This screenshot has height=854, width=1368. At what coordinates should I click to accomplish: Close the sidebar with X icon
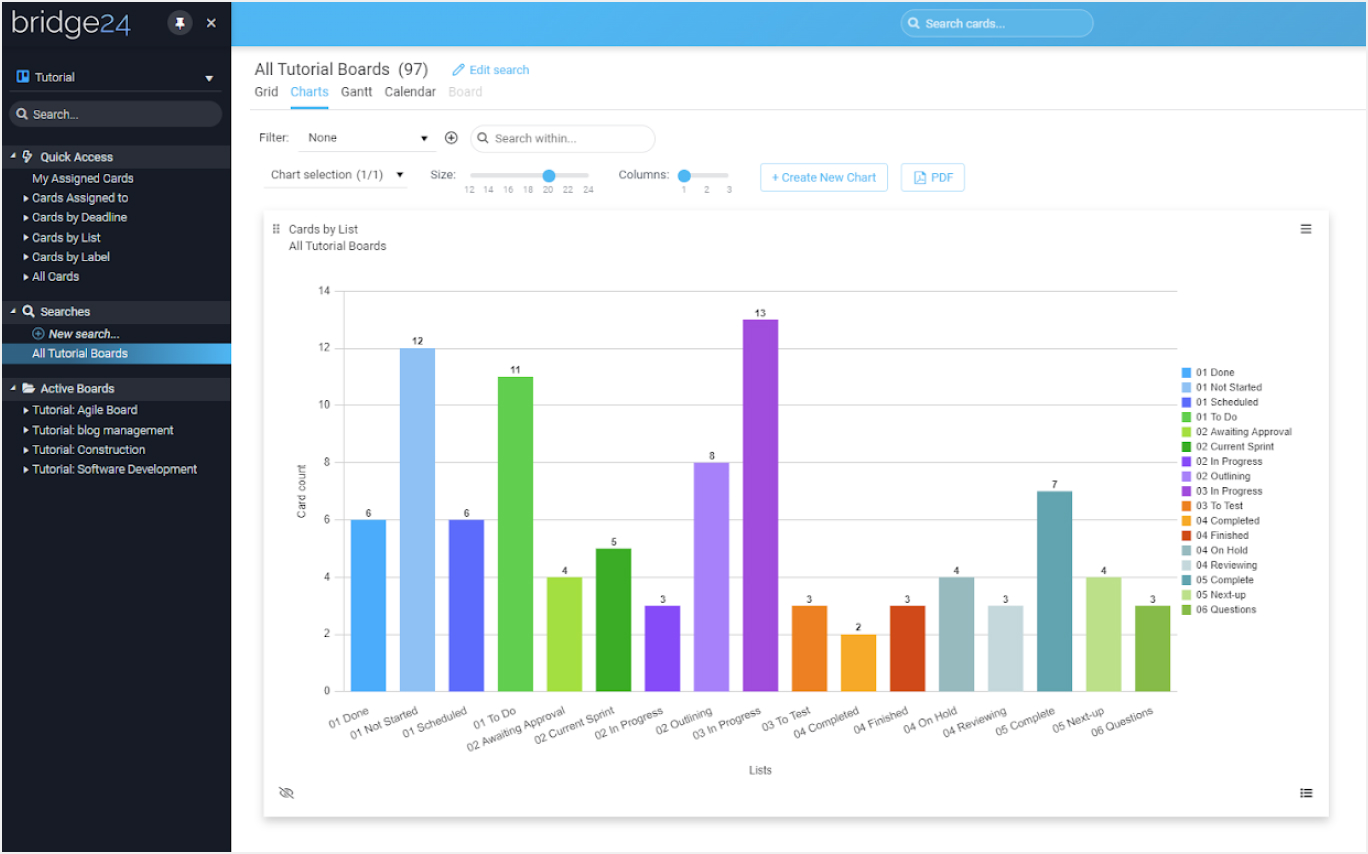[x=211, y=23]
